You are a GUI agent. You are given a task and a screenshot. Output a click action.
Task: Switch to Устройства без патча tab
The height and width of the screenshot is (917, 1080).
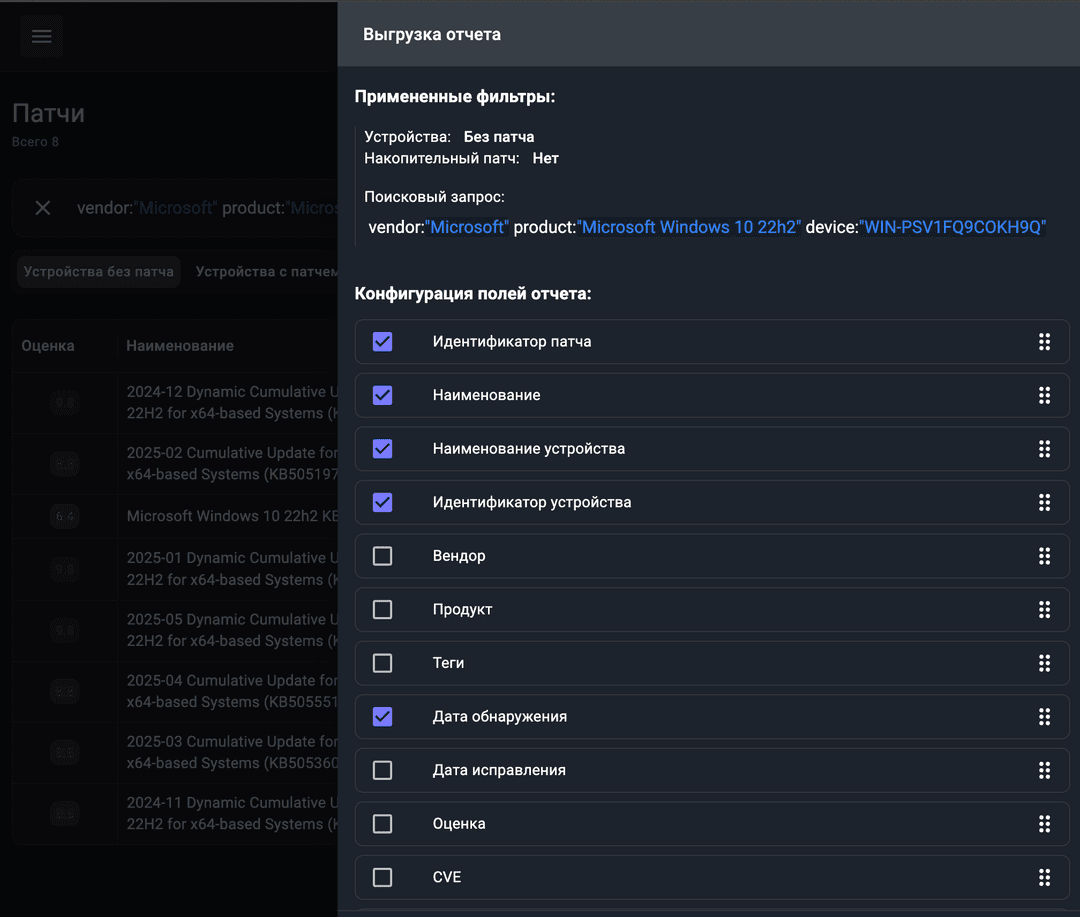pos(99,272)
